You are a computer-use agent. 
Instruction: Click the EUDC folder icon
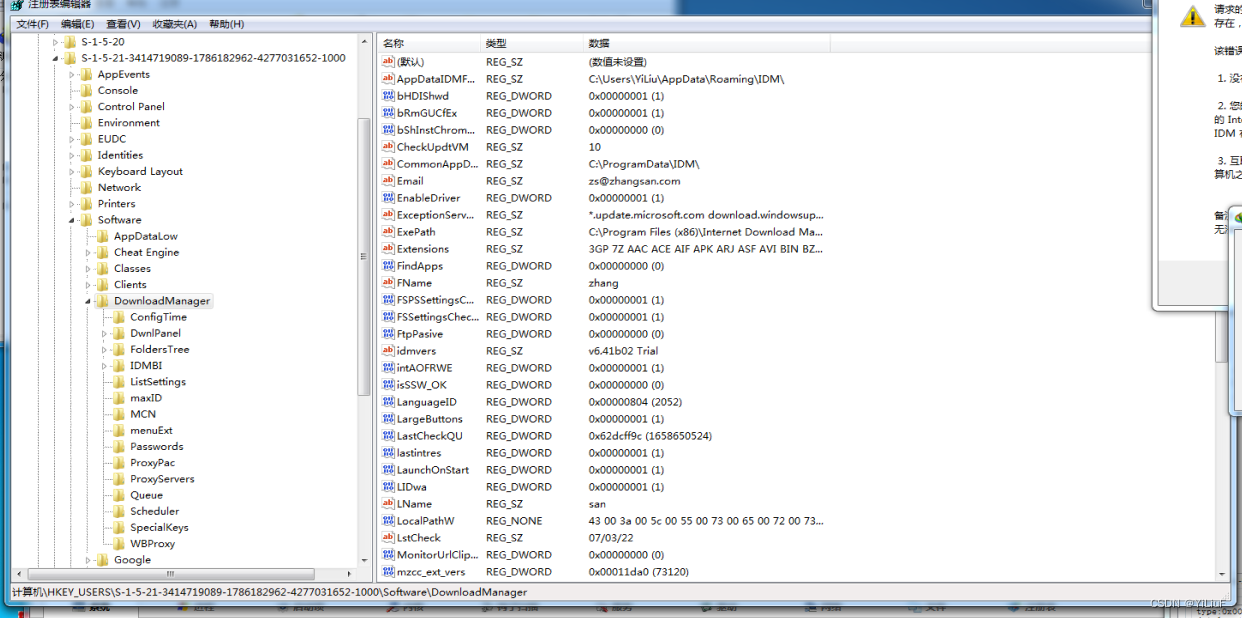click(87, 139)
